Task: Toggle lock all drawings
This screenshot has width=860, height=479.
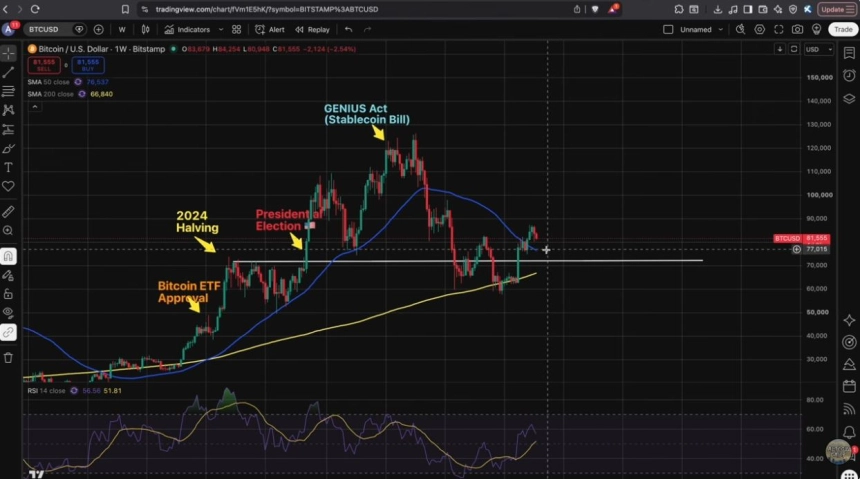Action: [8, 295]
